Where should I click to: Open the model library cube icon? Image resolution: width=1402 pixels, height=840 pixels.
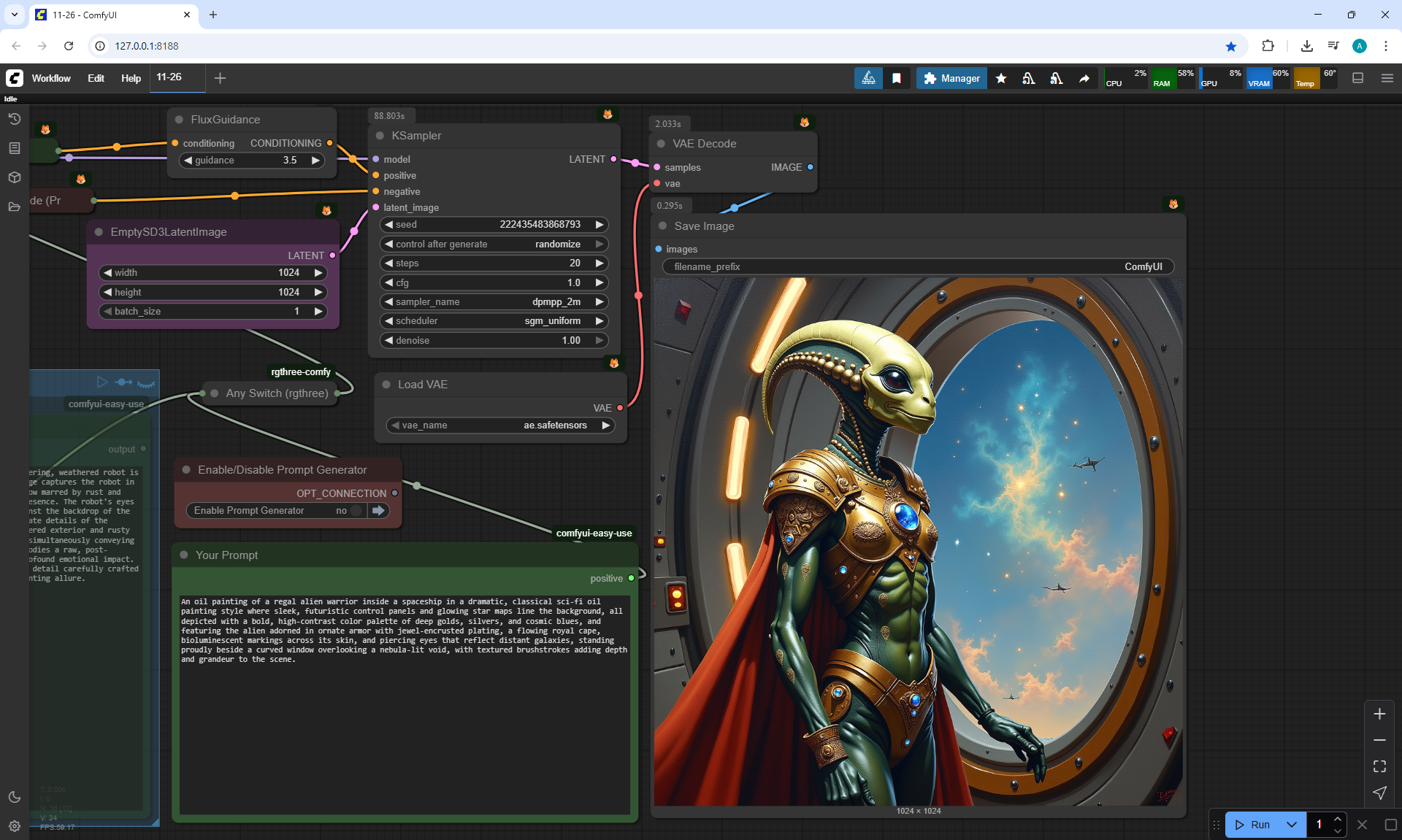point(14,177)
